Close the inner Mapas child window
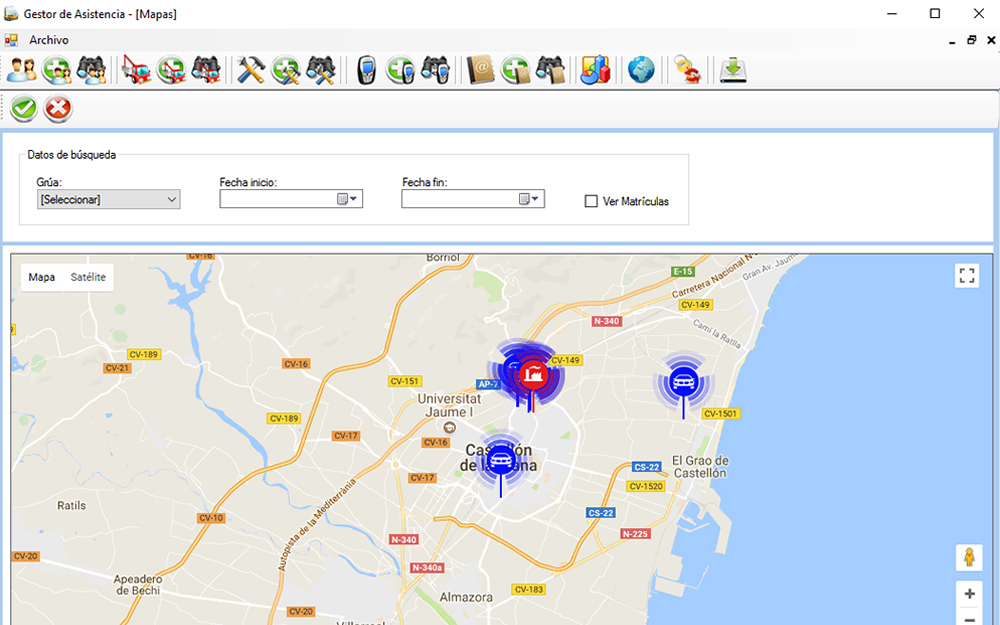Image resolution: width=1000 pixels, height=625 pixels. pos(991,40)
